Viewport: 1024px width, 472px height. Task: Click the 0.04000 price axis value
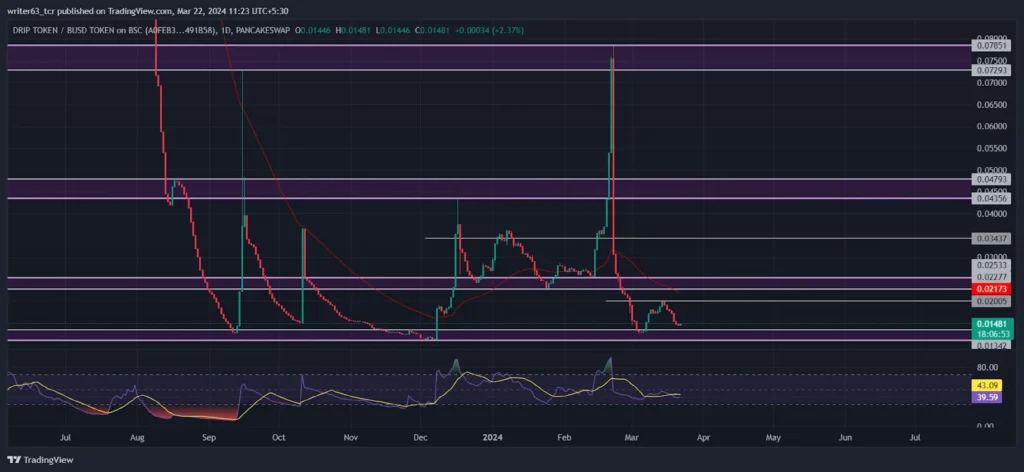[x=991, y=213]
